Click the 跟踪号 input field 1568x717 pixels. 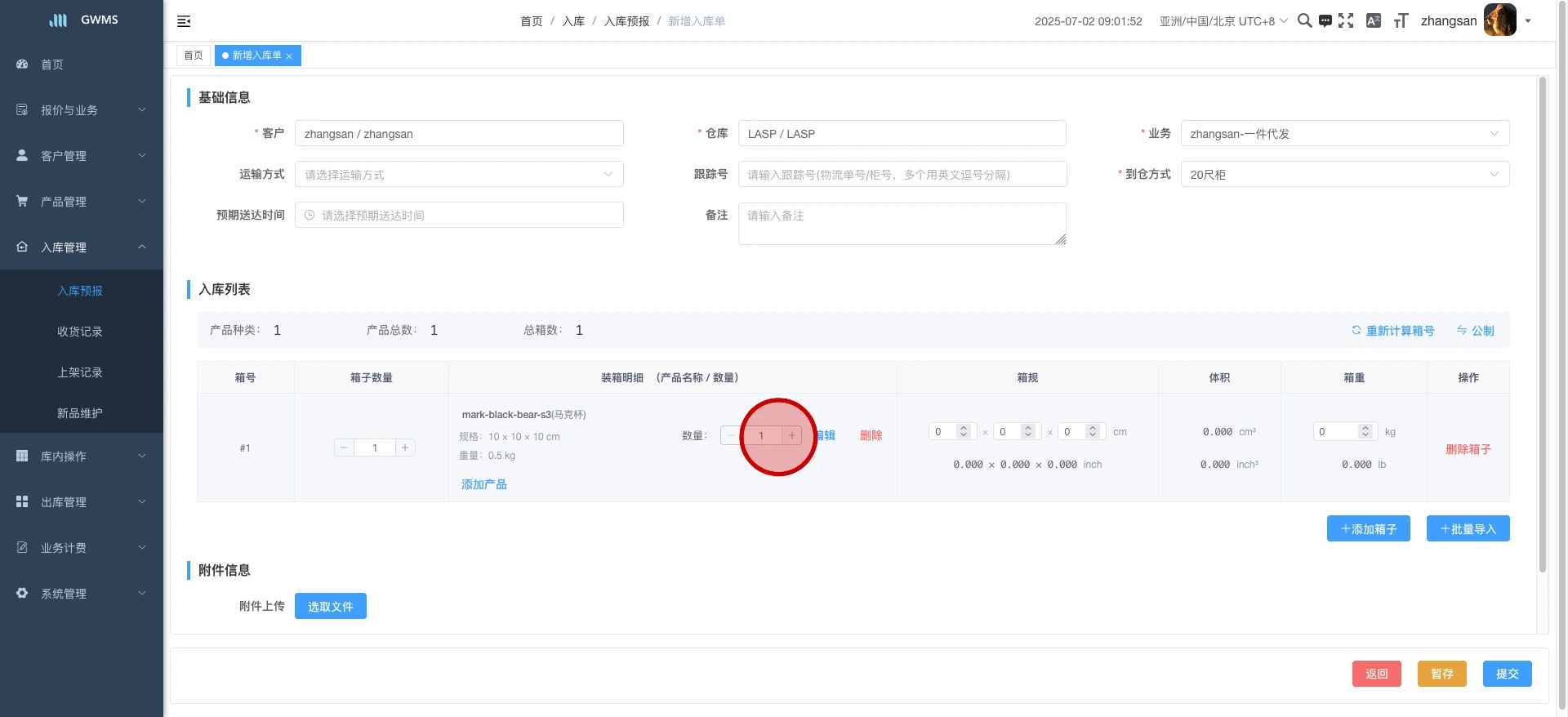coord(902,175)
